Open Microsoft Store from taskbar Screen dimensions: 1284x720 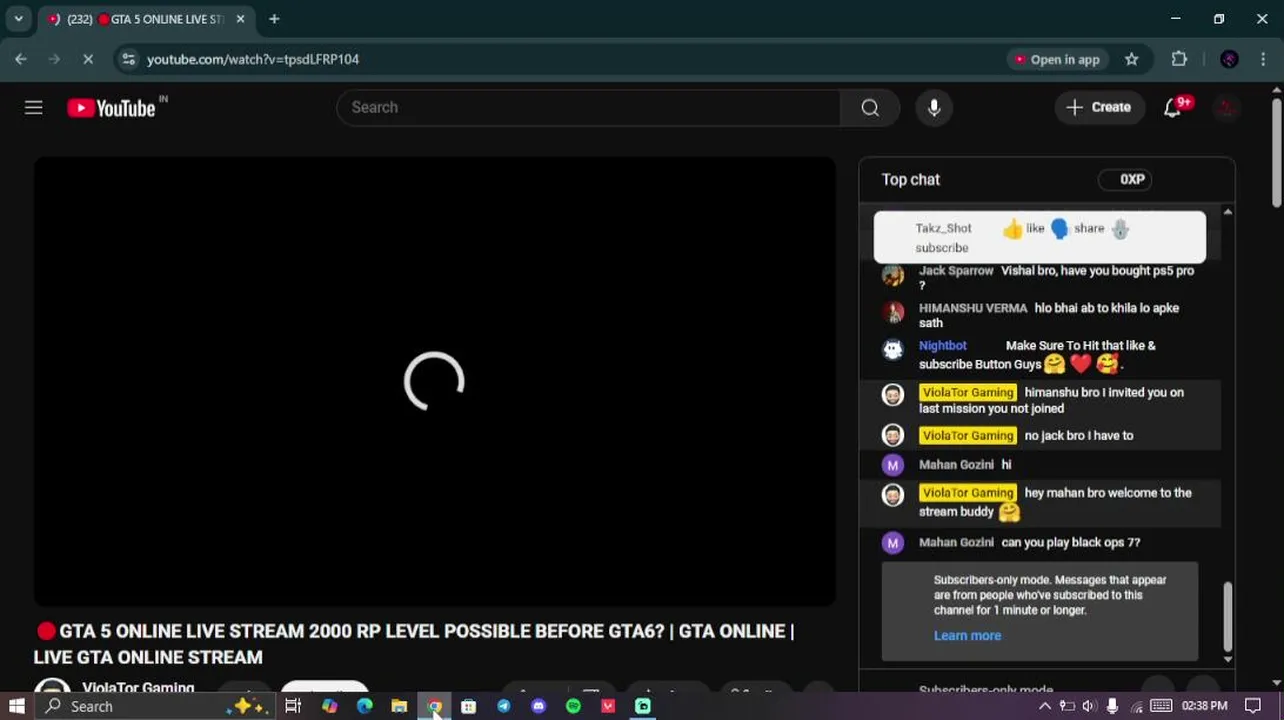pyautogui.click(x=468, y=706)
